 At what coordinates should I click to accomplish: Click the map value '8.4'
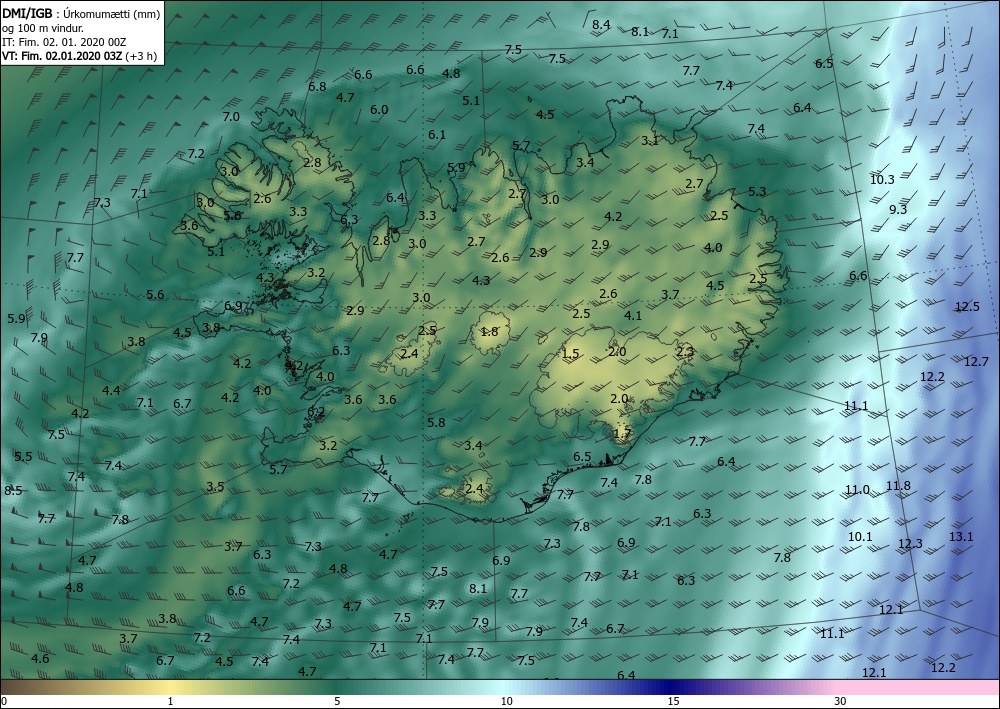click(x=601, y=25)
